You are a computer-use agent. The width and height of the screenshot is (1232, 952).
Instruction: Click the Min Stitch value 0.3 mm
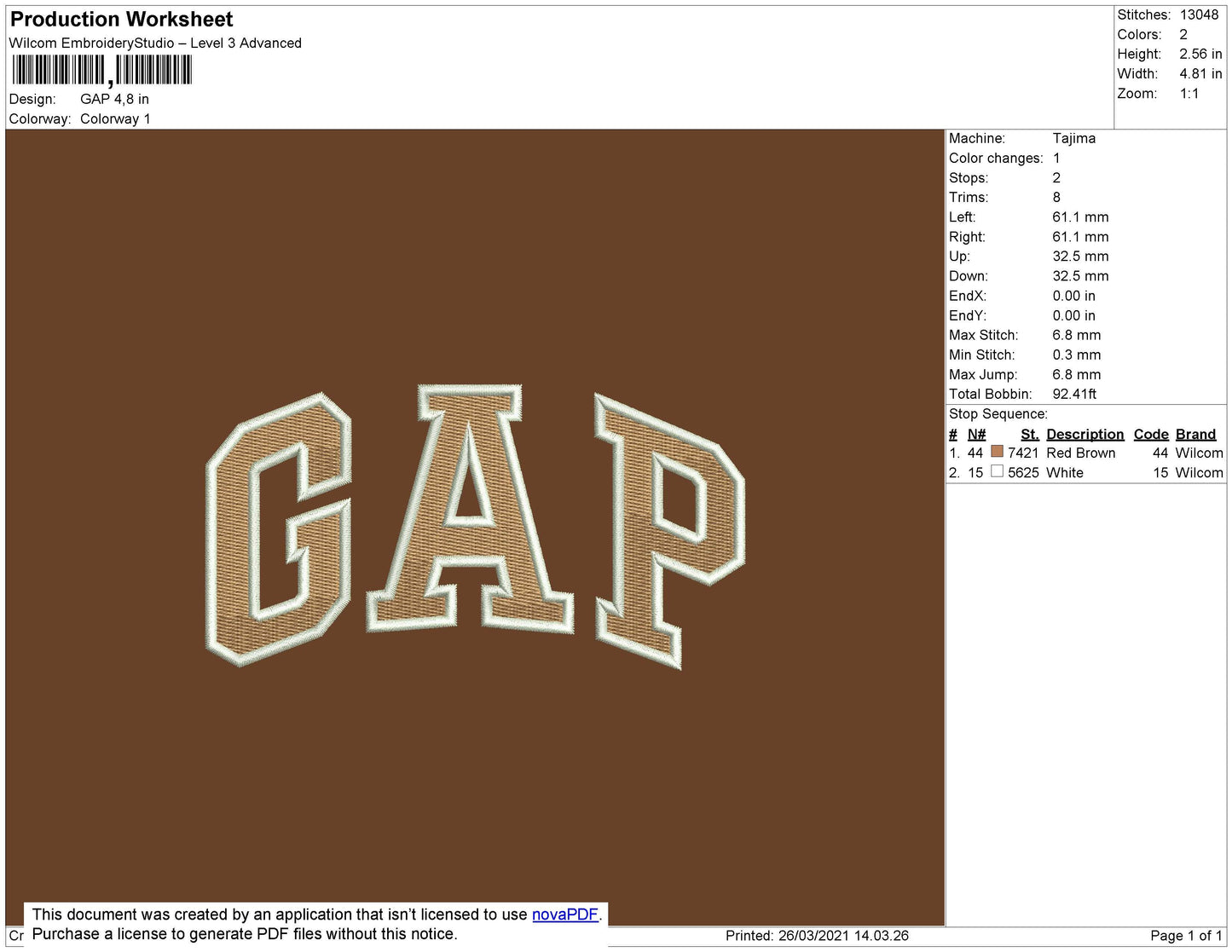[1076, 355]
